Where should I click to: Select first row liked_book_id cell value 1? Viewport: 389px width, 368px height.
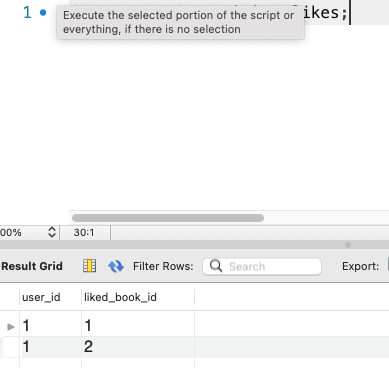coord(138,325)
